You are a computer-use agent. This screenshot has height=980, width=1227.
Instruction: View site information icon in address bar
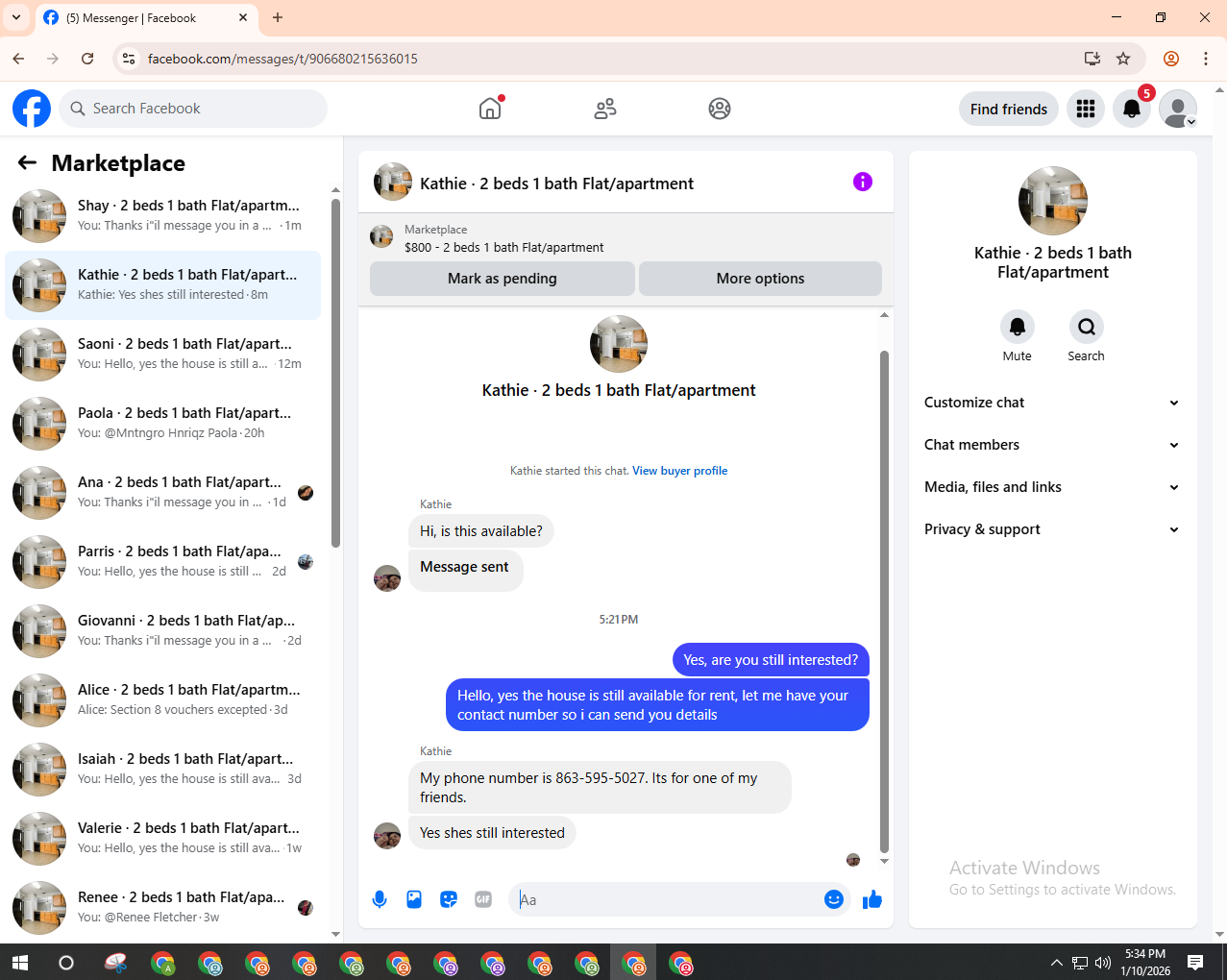tap(128, 59)
